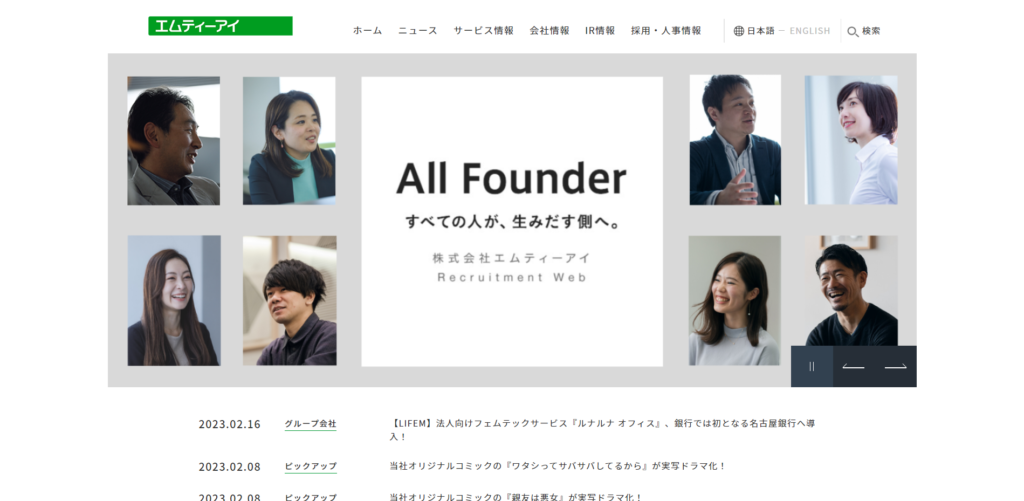Click the magnifying glass search icon
The height and width of the screenshot is (501, 1024).
click(852, 31)
